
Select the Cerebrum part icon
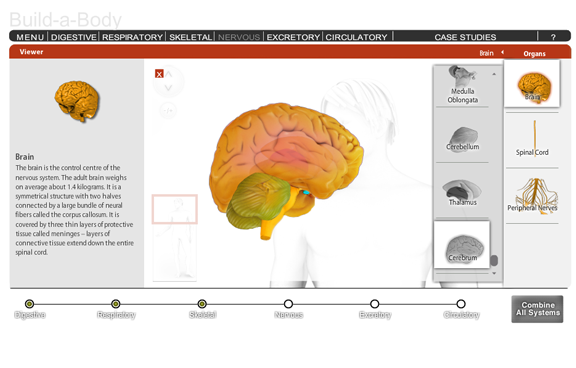(462, 245)
